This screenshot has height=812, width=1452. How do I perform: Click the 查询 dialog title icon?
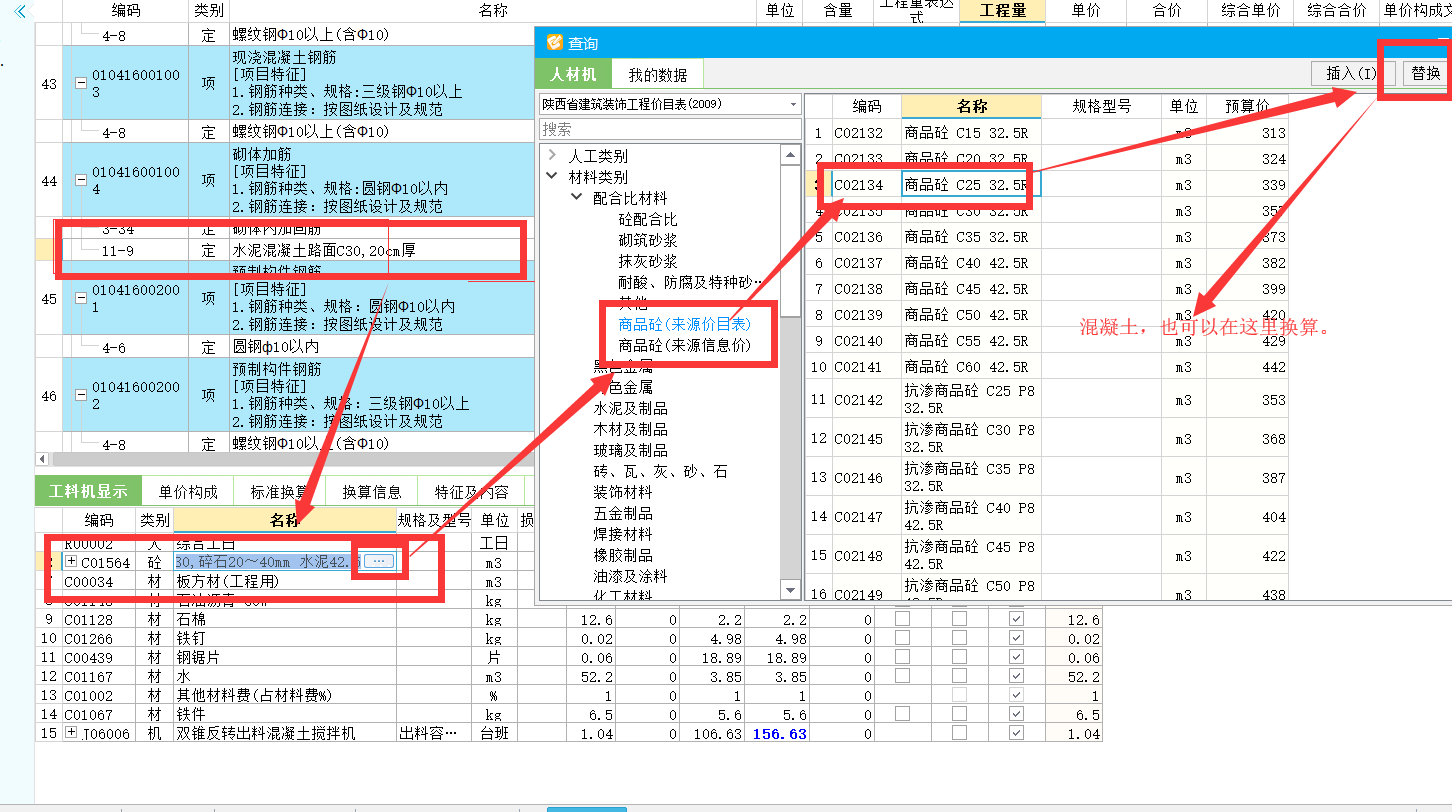coord(555,43)
